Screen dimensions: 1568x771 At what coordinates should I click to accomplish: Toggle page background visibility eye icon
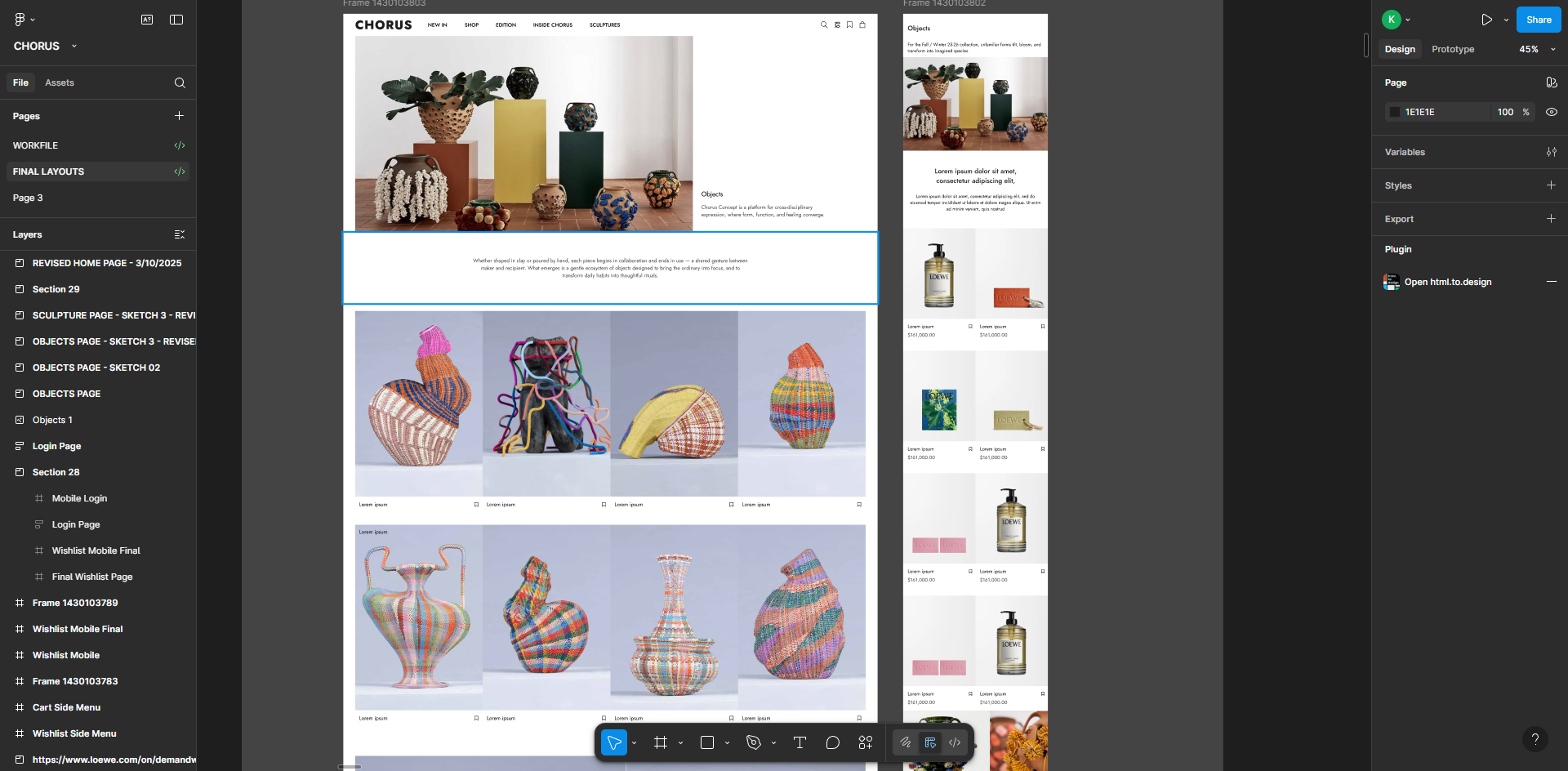(x=1551, y=112)
